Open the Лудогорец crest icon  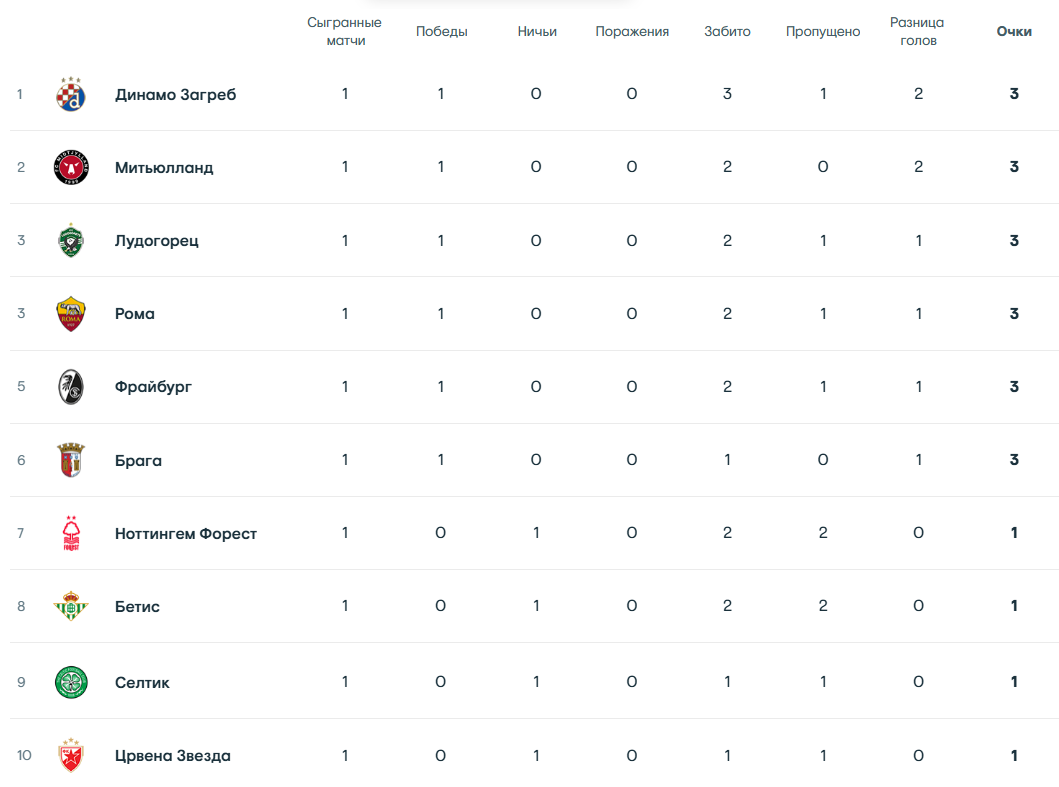pyautogui.click(x=71, y=240)
